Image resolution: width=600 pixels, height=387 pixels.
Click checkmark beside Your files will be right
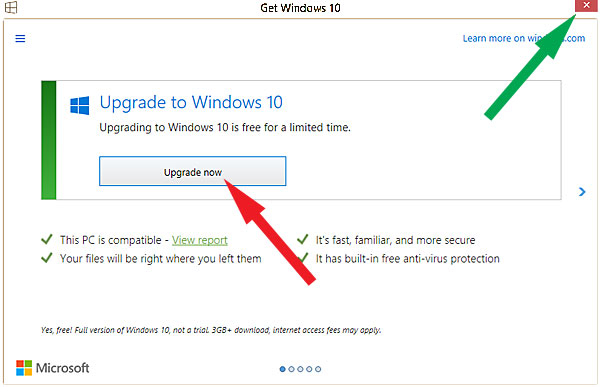click(x=47, y=258)
